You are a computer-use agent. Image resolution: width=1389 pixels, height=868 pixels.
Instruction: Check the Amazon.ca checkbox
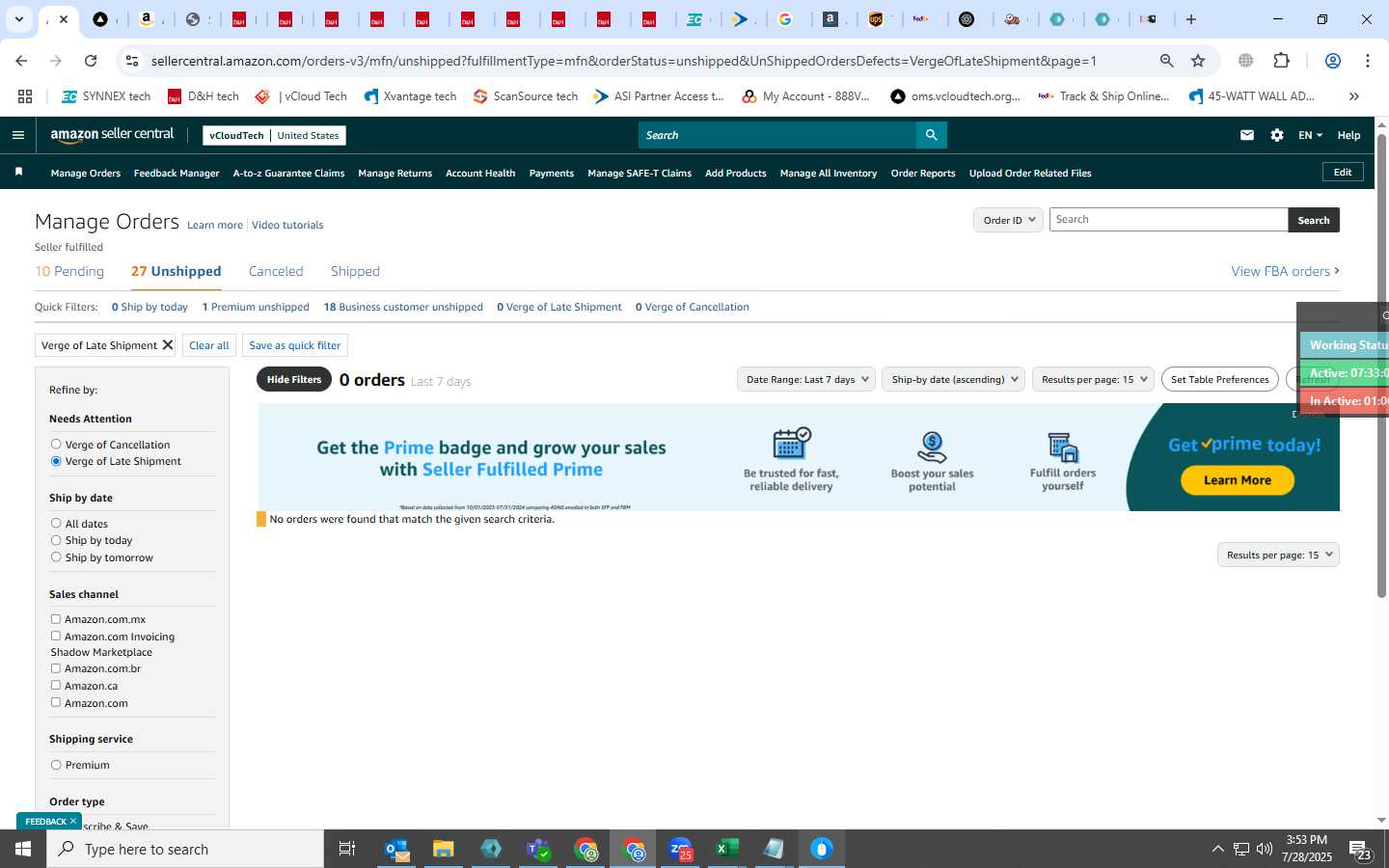click(56, 686)
